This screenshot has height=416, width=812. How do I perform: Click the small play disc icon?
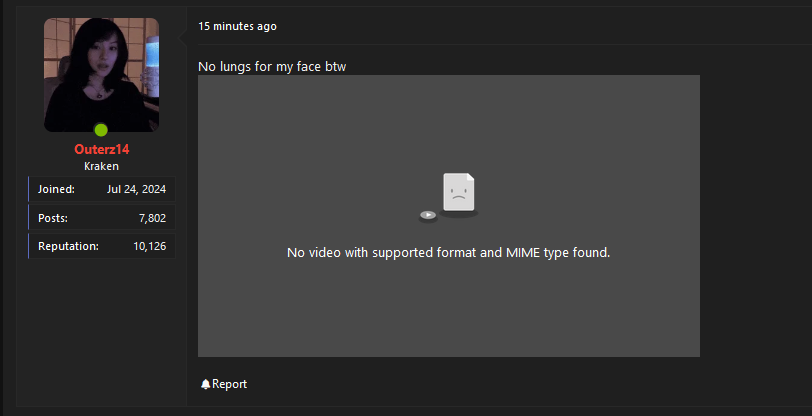(427, 214)
